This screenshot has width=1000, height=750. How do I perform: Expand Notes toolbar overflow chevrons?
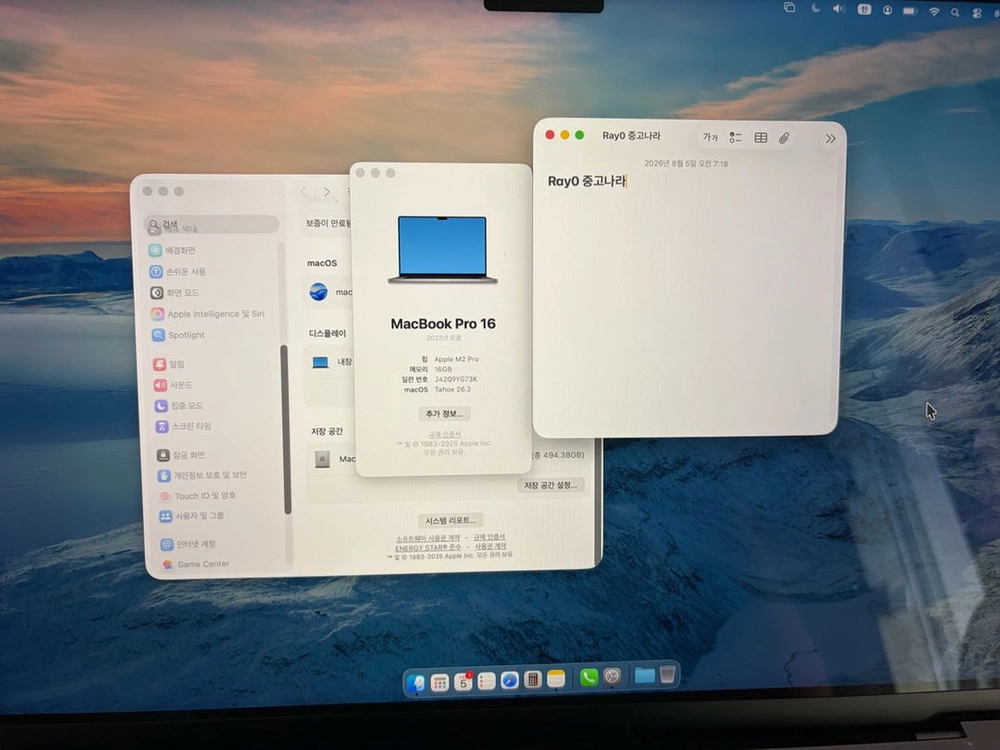[x=830, y=138]
